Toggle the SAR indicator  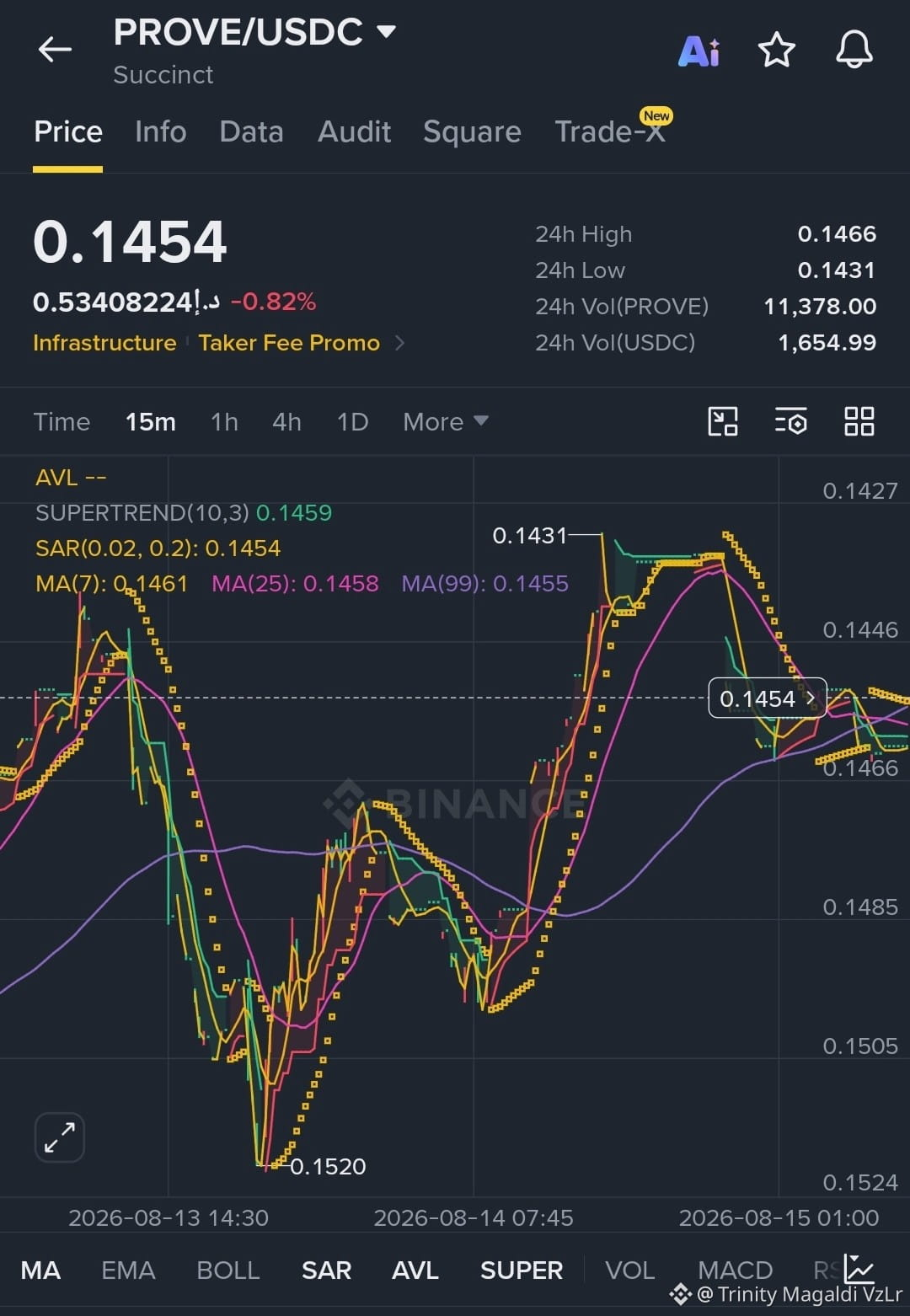click(326, 1270)
